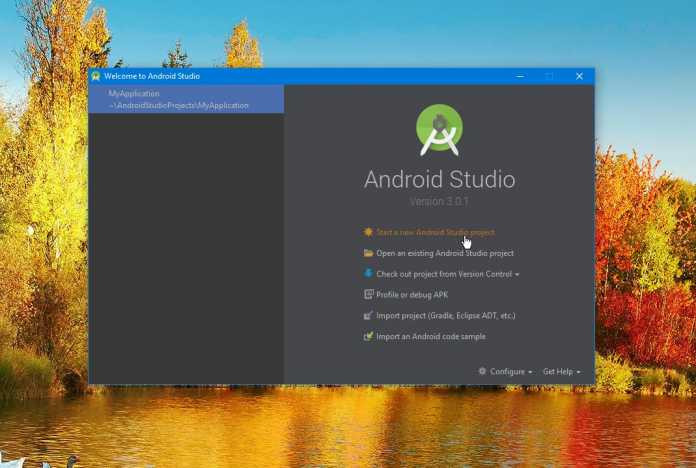
Task: Click the Android Studio title bar icon
Action: (x=96, y=76)
